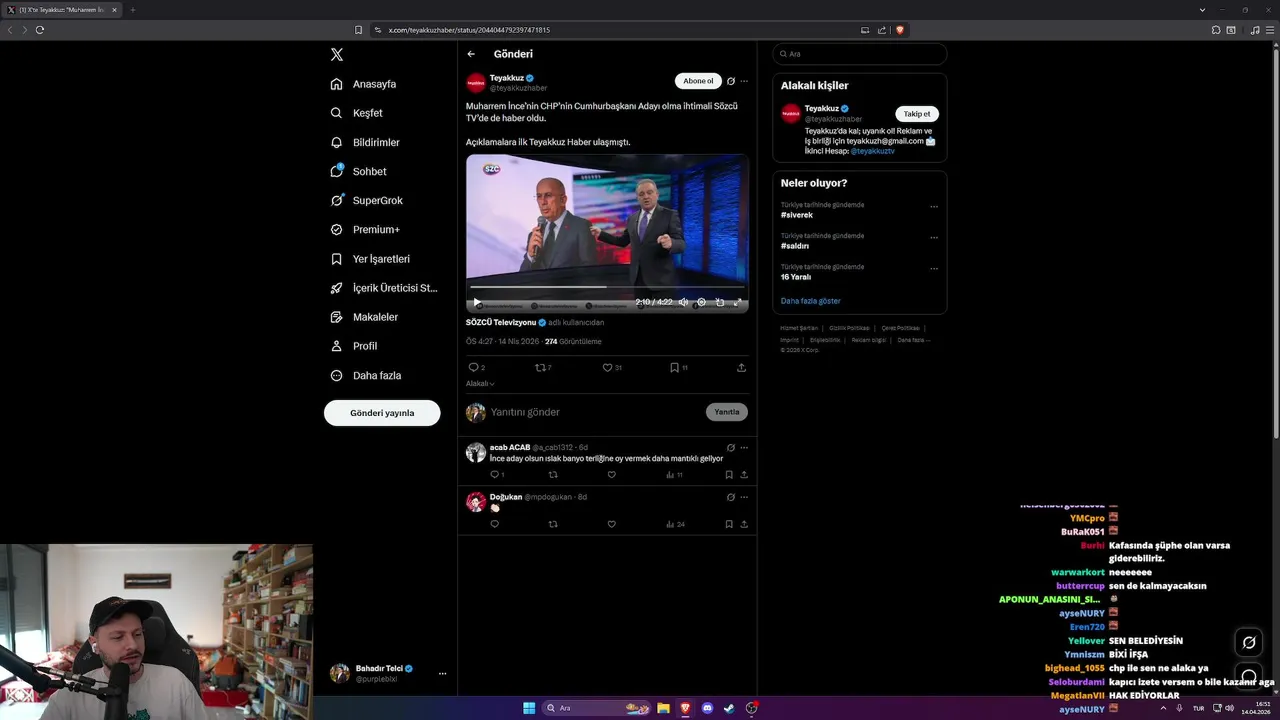Toggle video picture-in-picture

[720, 302]
